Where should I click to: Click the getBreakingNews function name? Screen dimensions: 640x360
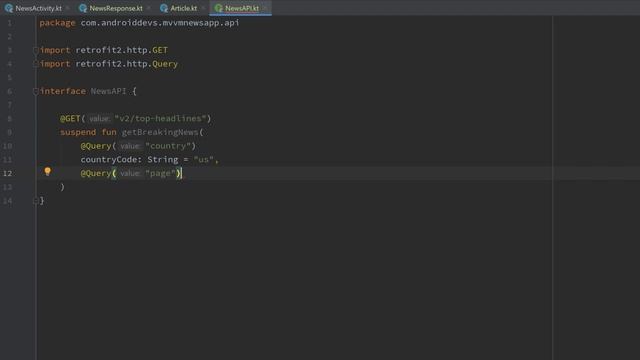(x=160, y=132)
